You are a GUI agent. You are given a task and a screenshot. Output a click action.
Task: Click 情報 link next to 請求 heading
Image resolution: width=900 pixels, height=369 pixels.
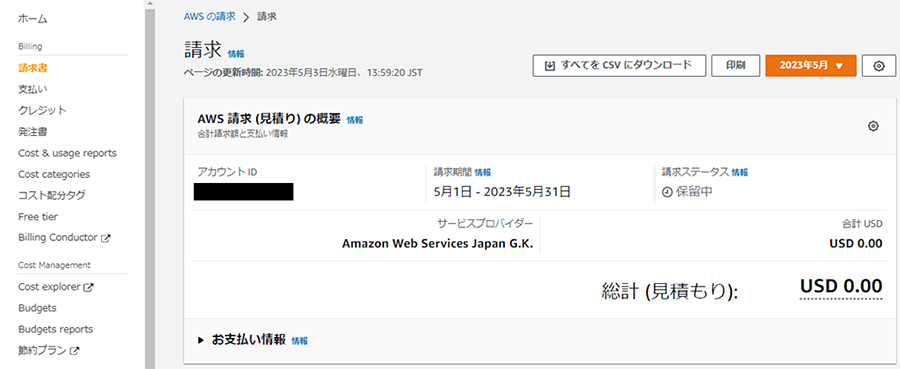236,54
